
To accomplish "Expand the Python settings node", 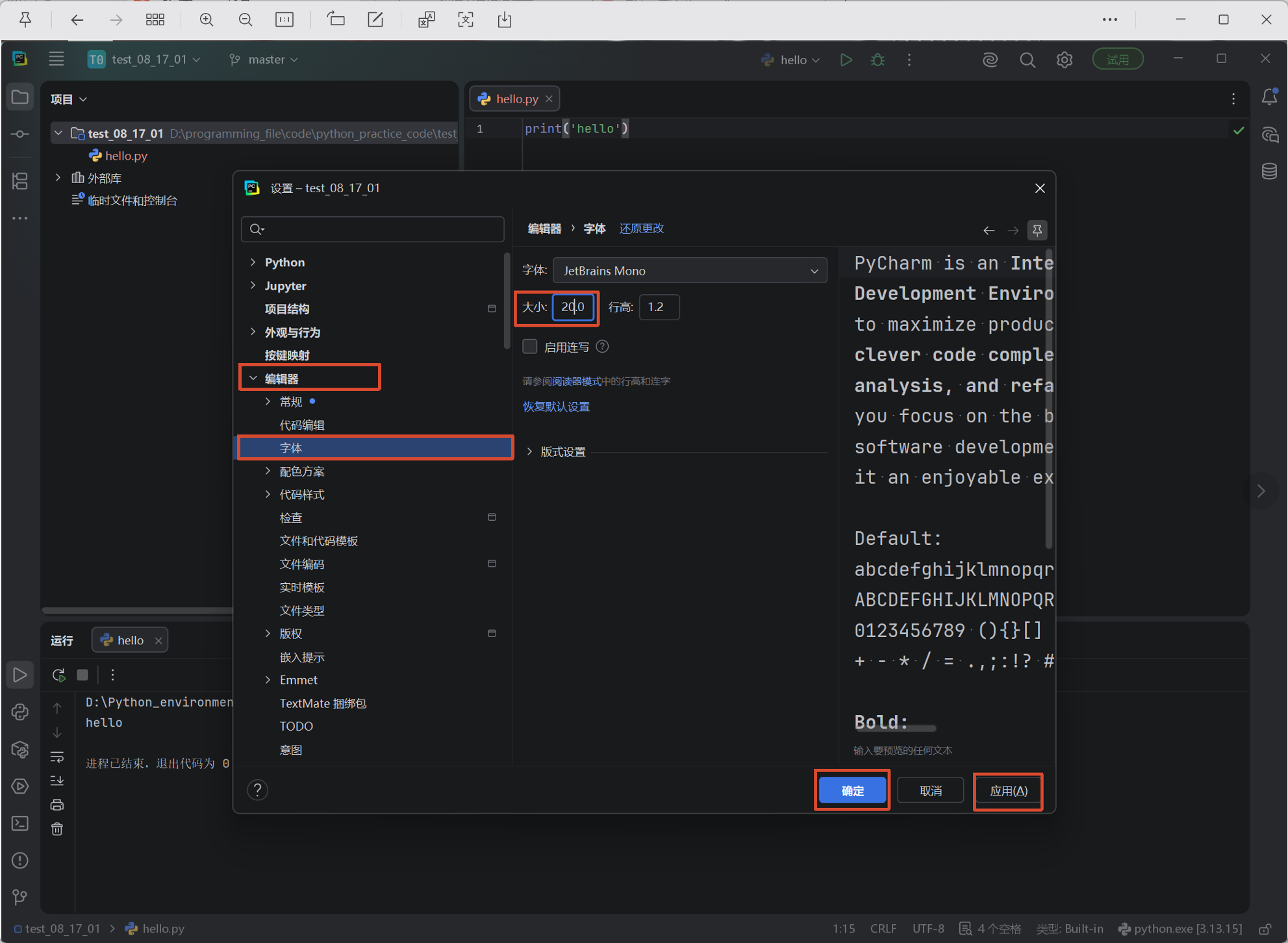I will (253, 262).
